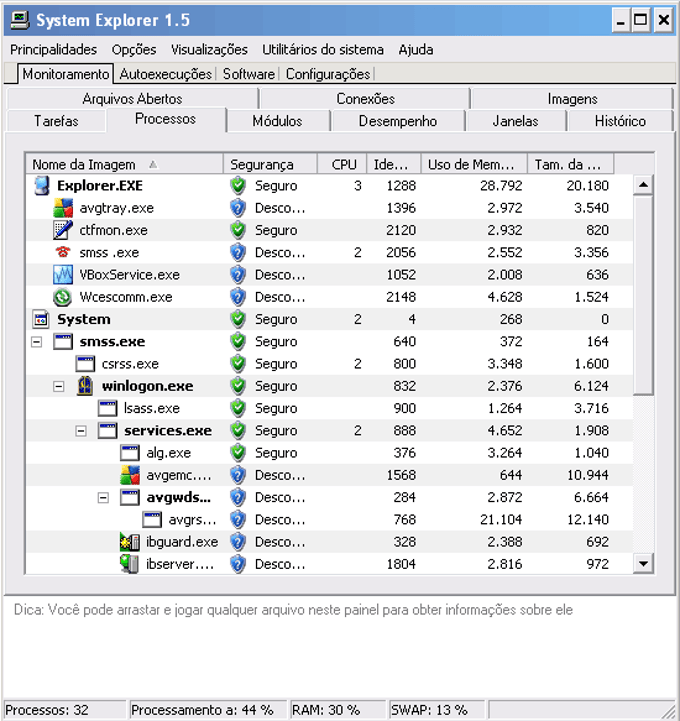680x721 pixels.
Task: Select the avgtray.exe colorful icon
Action: (x=63, y=208)
